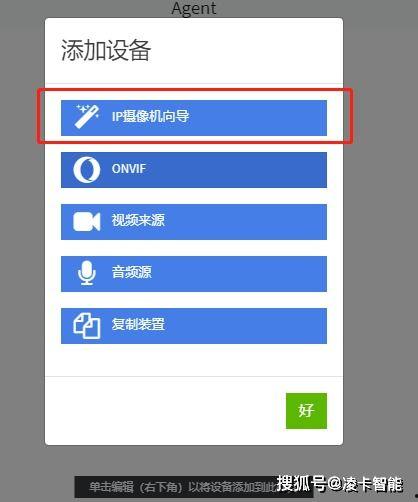Click the duplicate pages copy icon
Viewport: 418px width, 502px height.
click(x=87, y=325)
